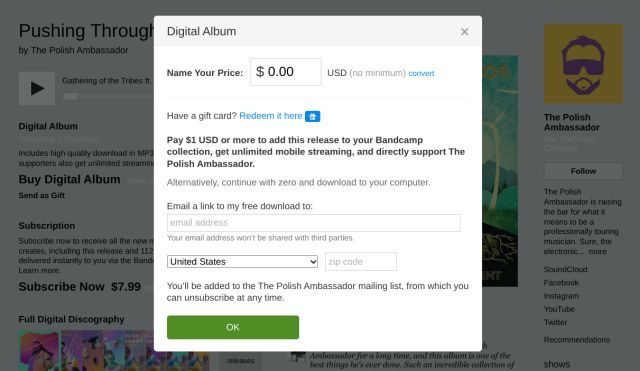Click the email address input field
This screenshot has width=640, height=371.
click(x=313, y=223)
